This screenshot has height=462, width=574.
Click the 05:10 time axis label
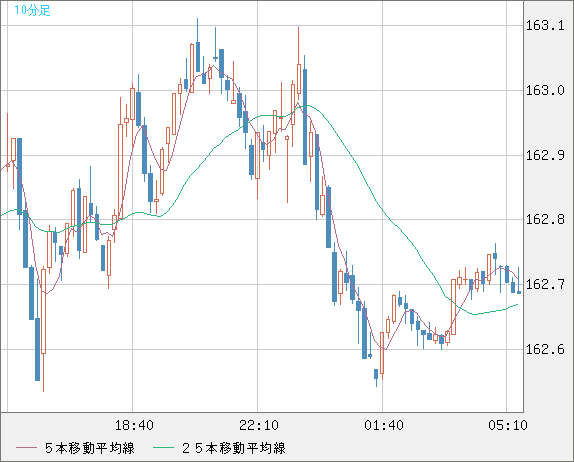point(508,425)
